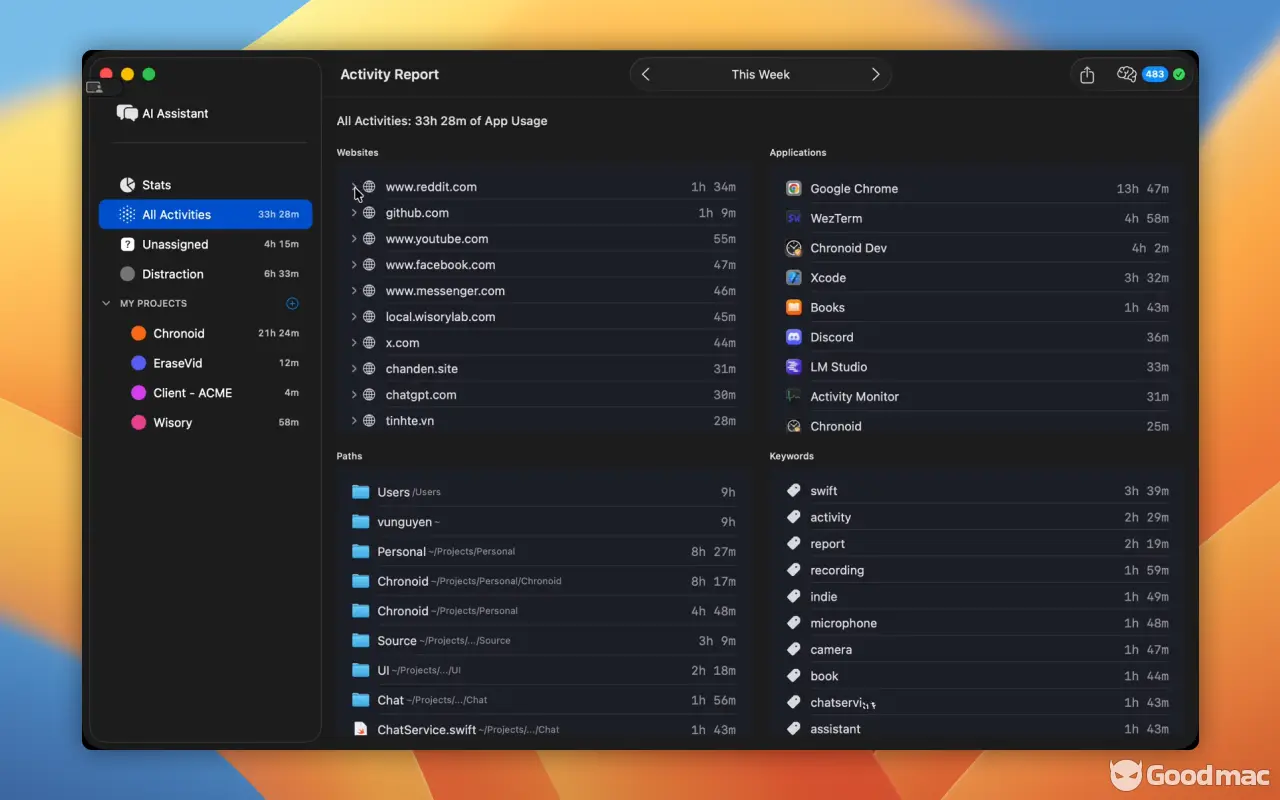Select the Distraction category
1280x800 pixels.
[172, 274]
